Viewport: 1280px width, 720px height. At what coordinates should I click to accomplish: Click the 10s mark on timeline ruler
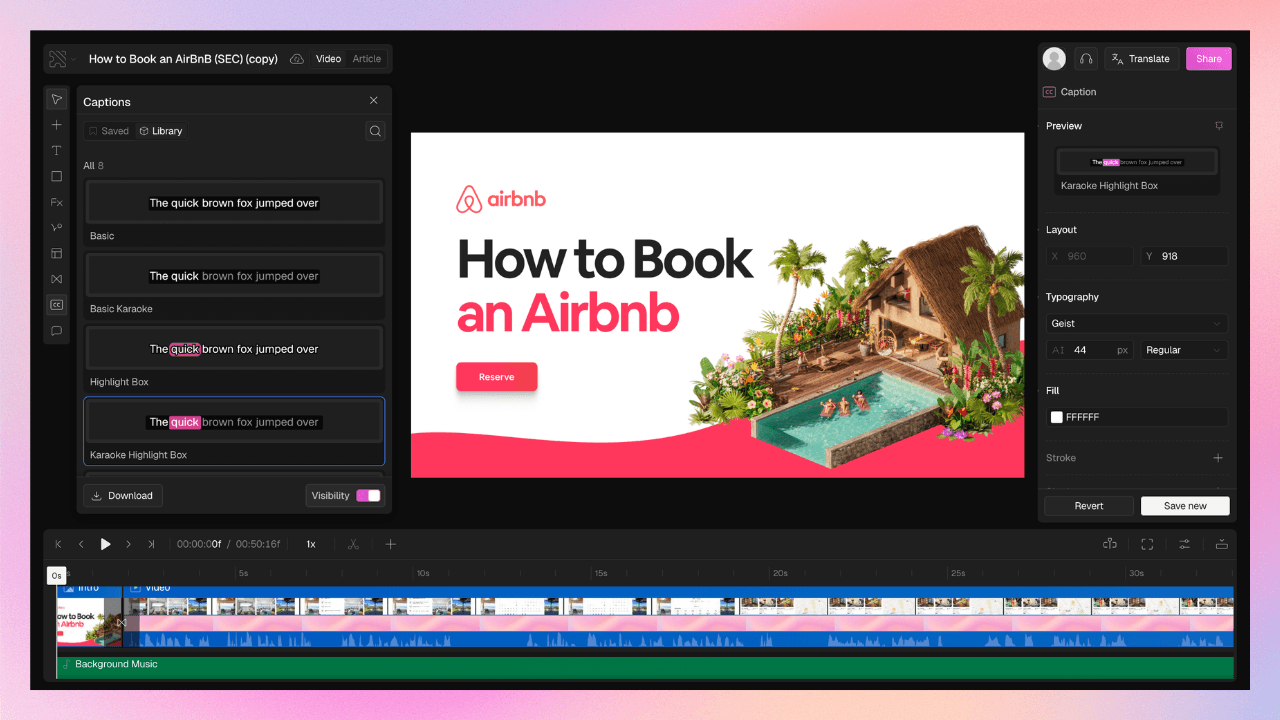tap(423, 573)
